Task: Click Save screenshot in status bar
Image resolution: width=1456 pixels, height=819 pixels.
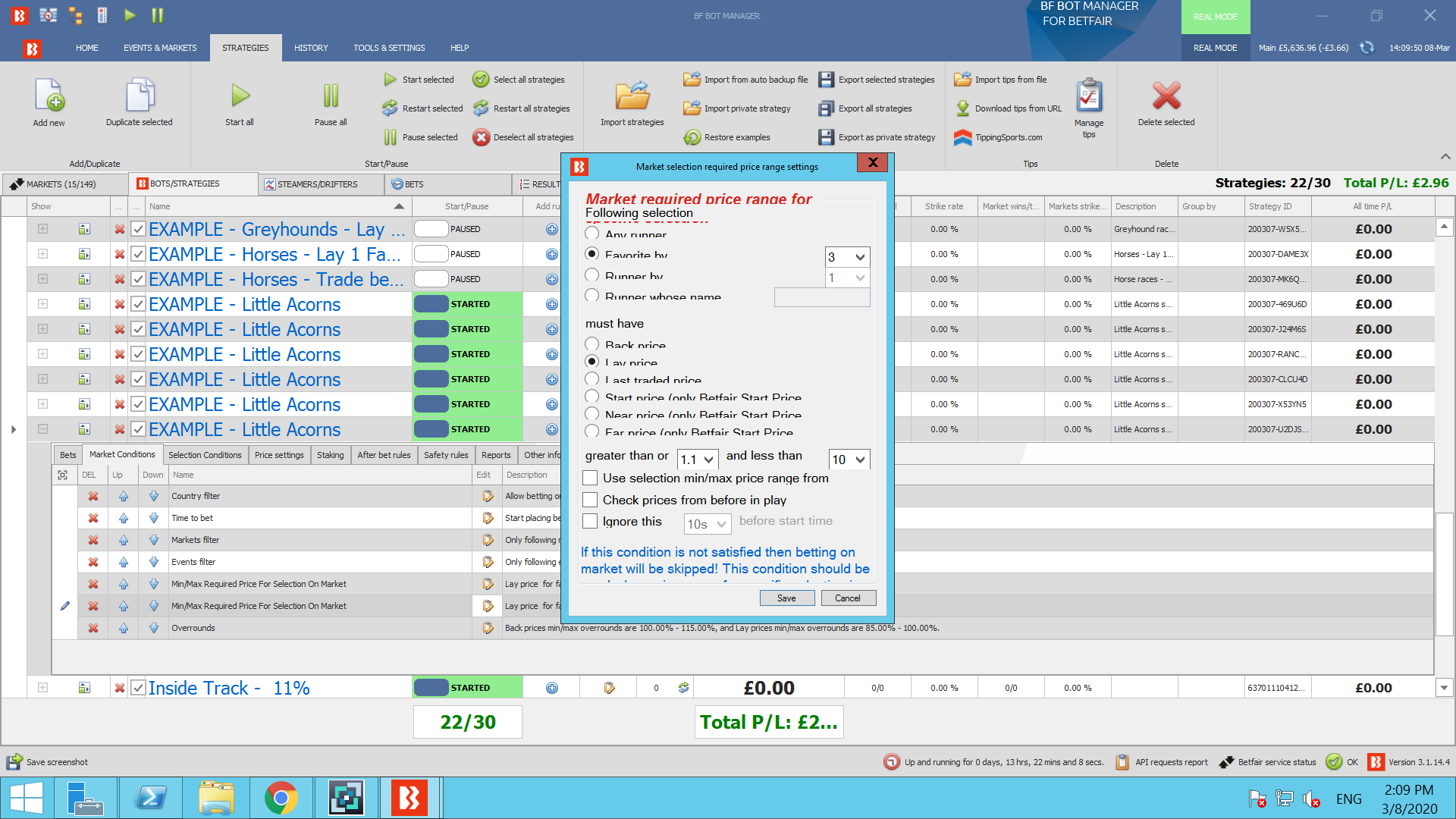Action: click(x=48, y=762)
